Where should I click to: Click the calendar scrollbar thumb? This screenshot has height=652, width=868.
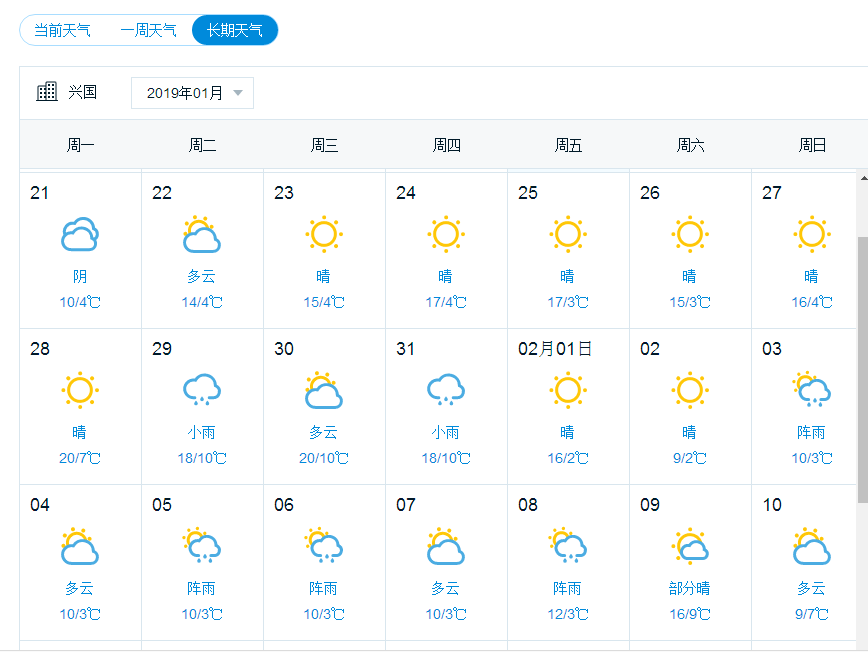point(862,370)
